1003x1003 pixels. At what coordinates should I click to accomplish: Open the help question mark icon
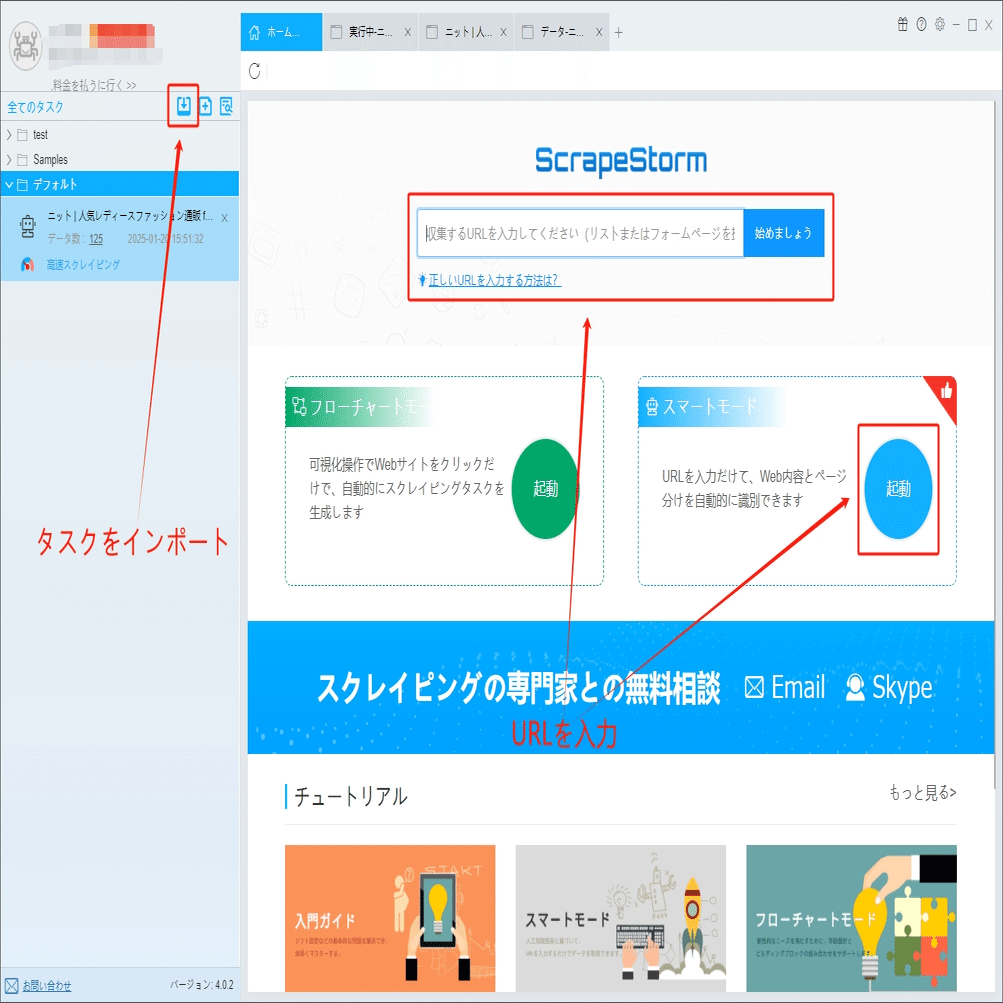pyautogui.click(x=921, y=24)
